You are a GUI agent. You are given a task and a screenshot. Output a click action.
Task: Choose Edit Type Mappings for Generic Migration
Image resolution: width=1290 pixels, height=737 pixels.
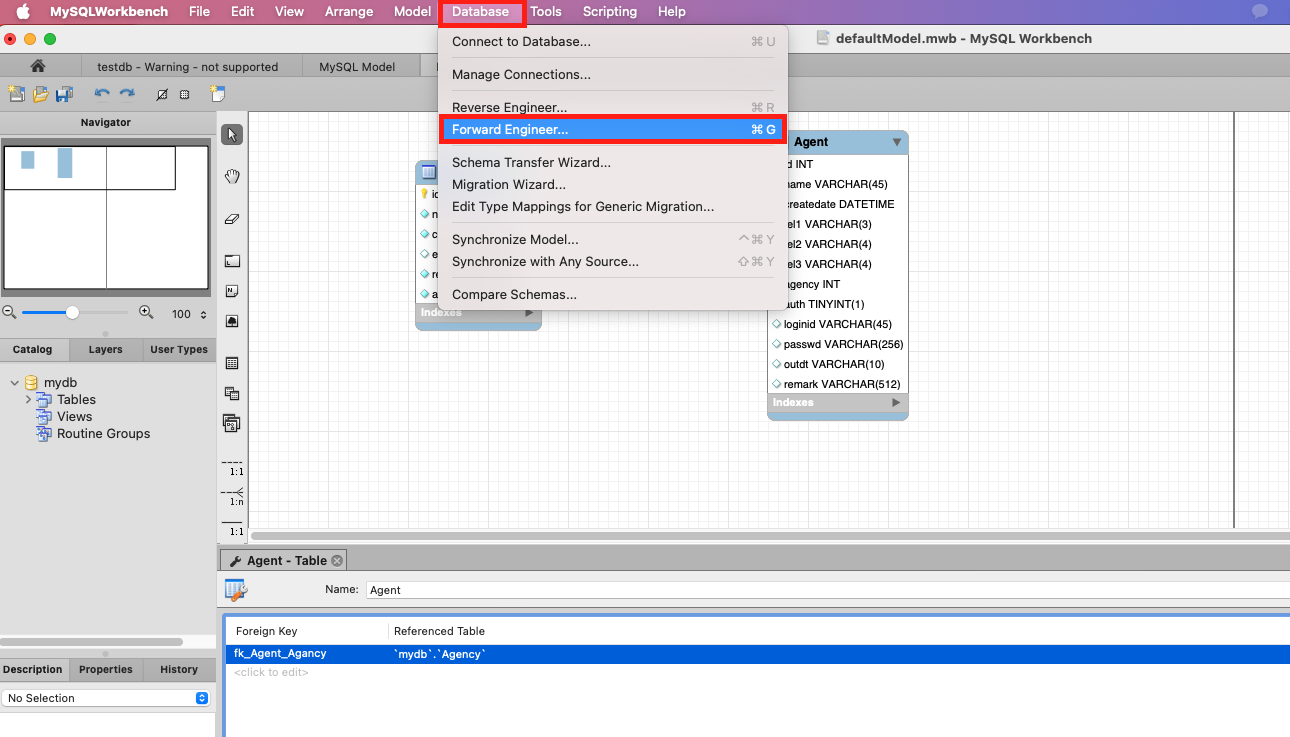click(613, 206)
